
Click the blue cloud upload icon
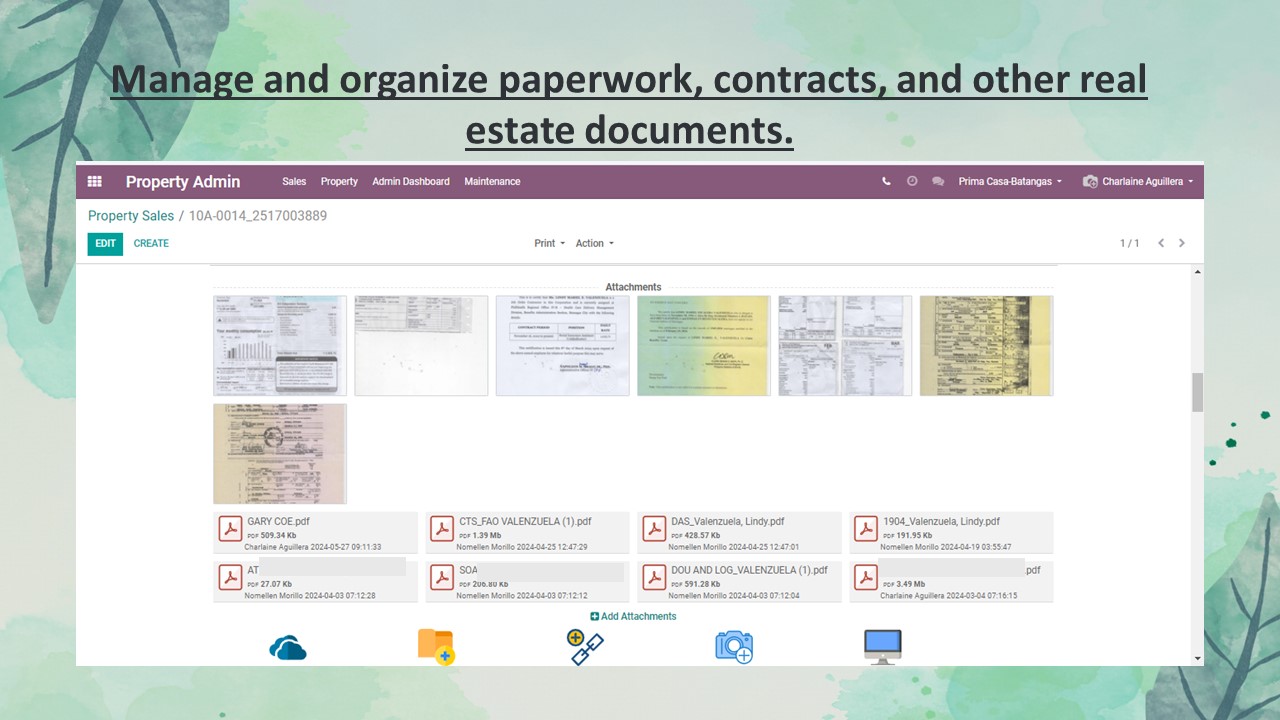click(288, 649)
